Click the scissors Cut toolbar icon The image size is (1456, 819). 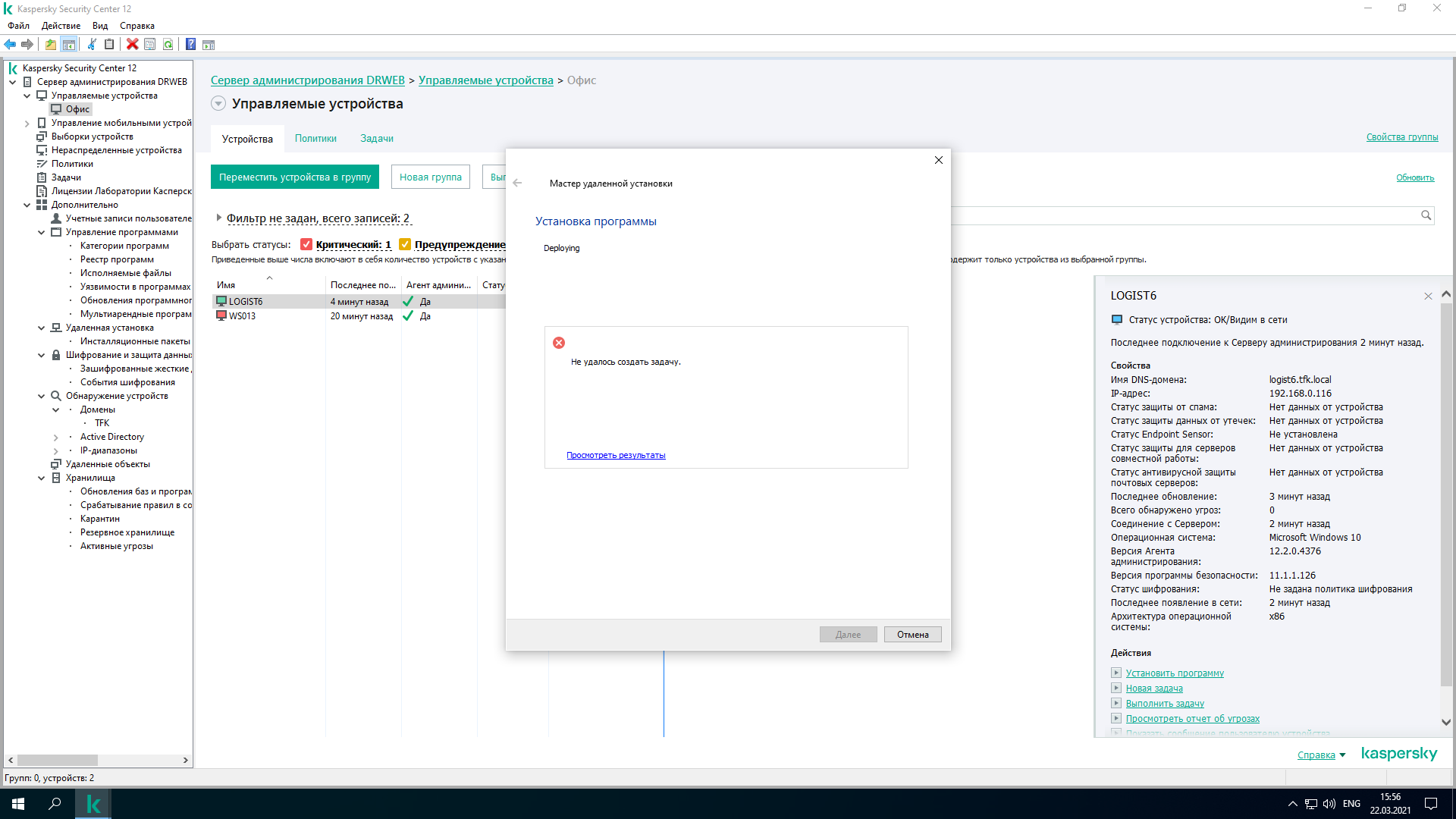92,44
